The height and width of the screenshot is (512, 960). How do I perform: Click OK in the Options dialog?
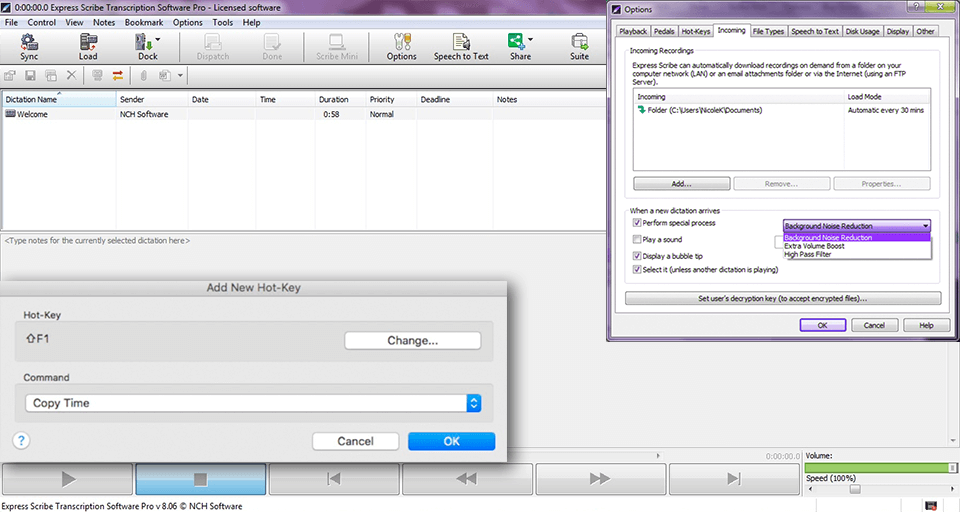(x=823, y=325)
